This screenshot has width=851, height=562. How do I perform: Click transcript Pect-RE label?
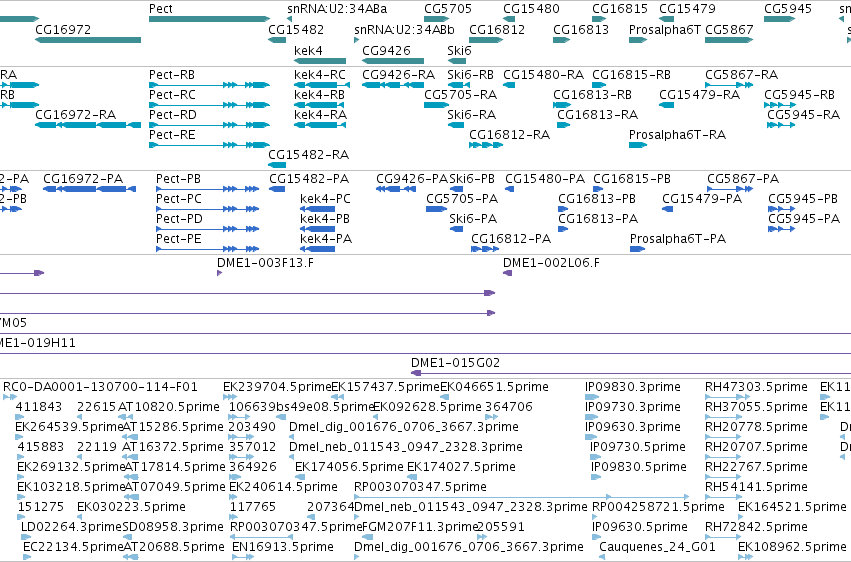172,135
